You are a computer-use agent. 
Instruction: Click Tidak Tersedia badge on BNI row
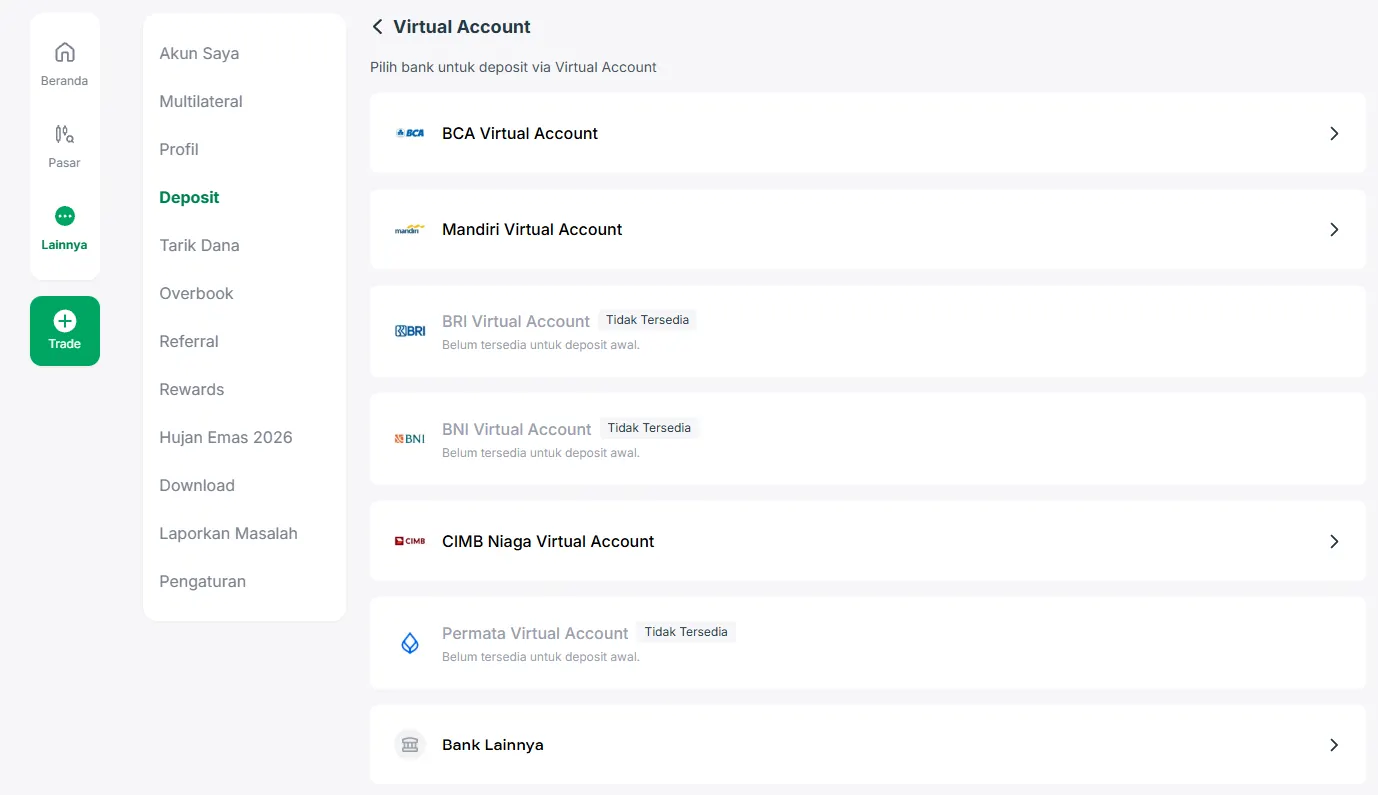point(649,428)
